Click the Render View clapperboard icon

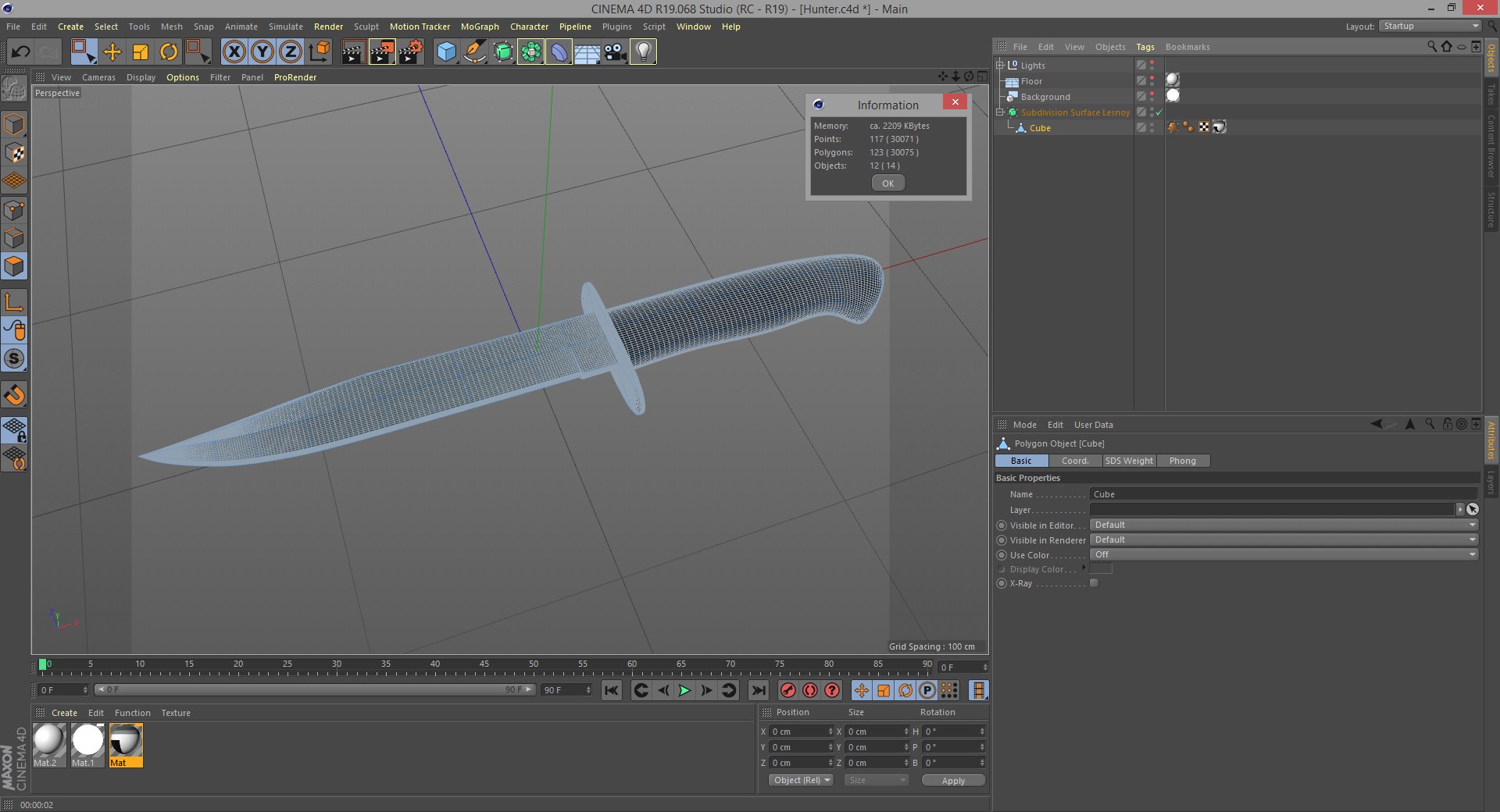point(353,52)
